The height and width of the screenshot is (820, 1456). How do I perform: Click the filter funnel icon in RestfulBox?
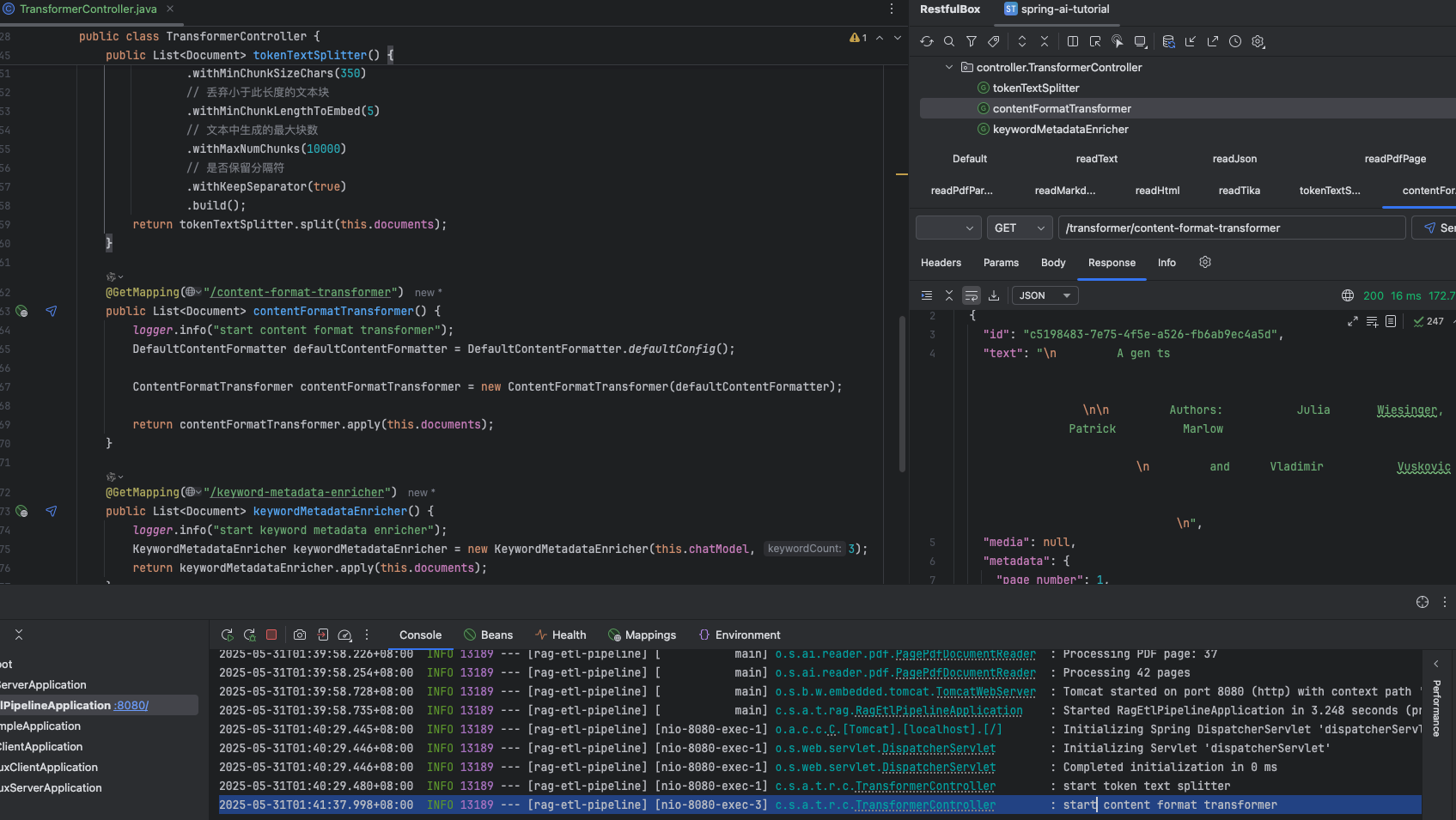pyautogui.click(x=972, y=41)
